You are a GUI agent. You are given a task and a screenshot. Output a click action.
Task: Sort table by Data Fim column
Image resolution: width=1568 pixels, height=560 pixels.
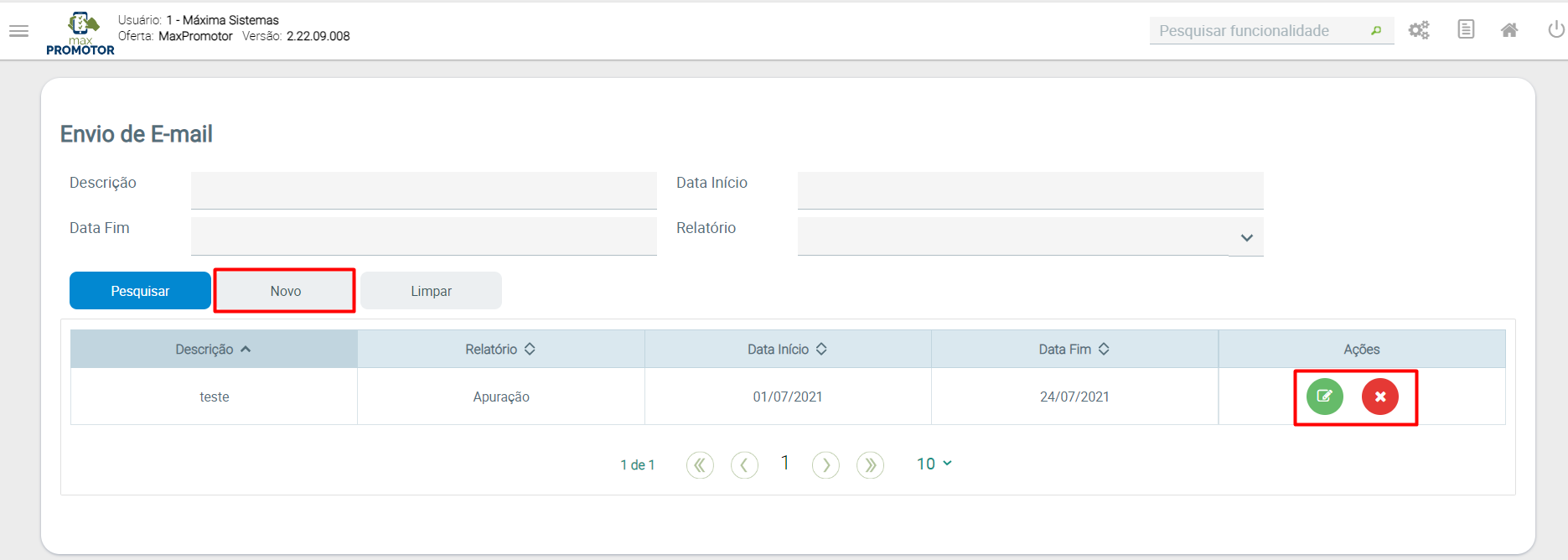coord(1074,350)
